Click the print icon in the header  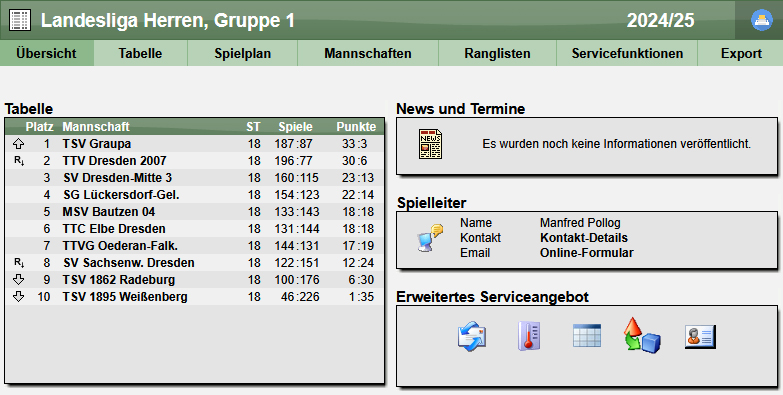pyautogui.click(x=762, y=20)
